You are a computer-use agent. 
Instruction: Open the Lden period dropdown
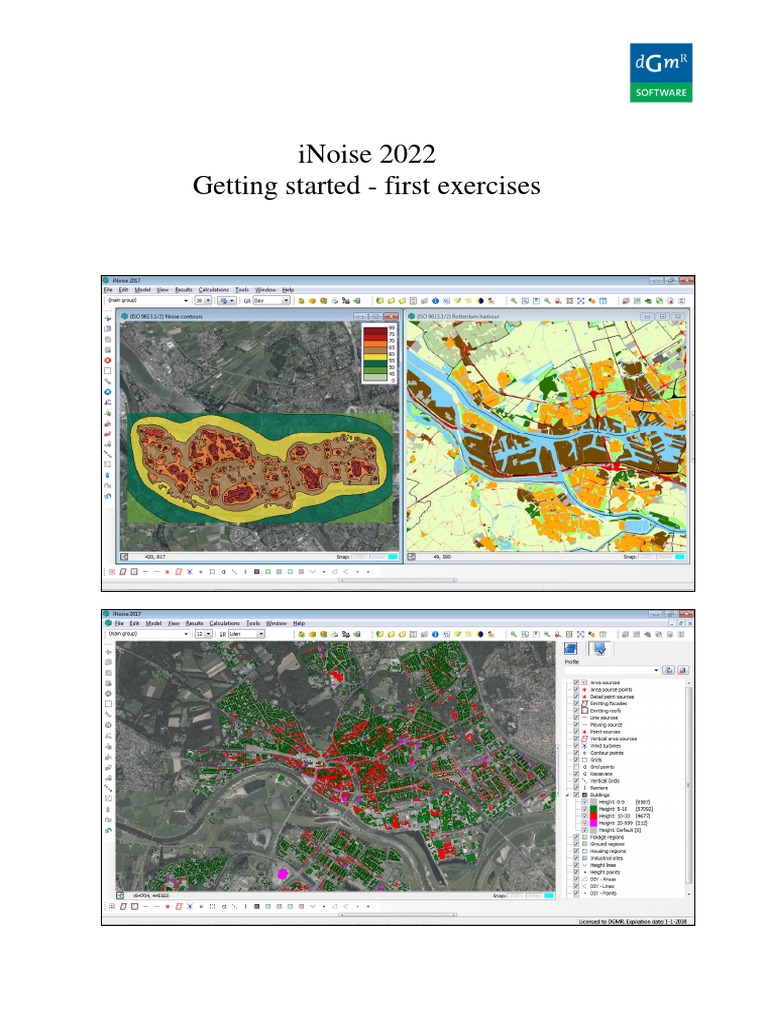[x=246, y=634]
